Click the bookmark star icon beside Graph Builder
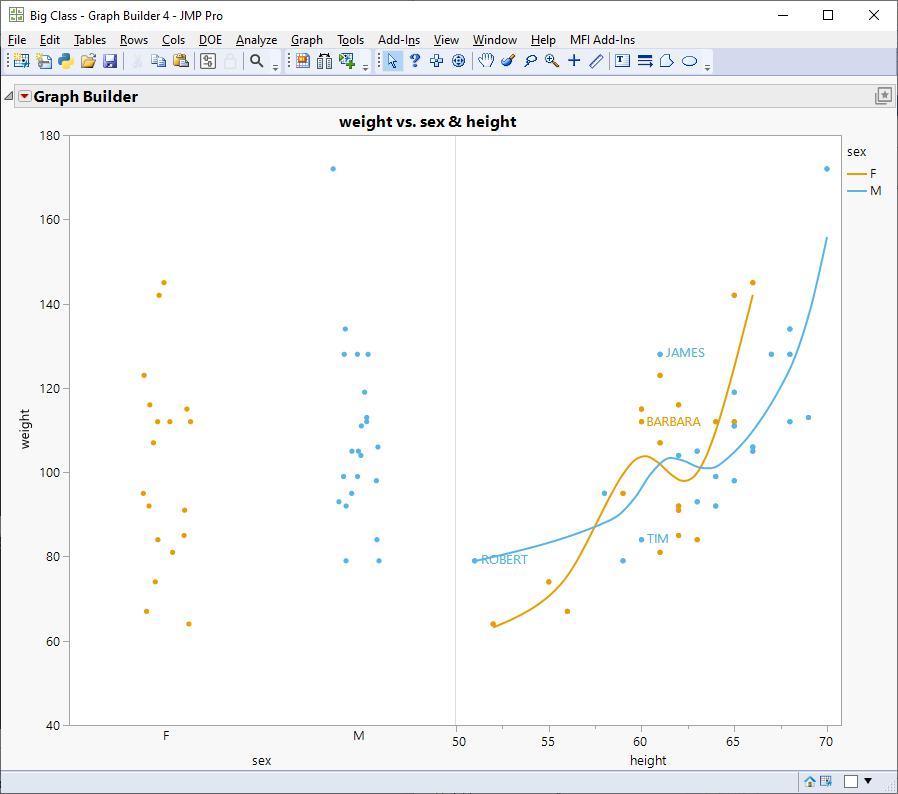Screen dimensions: 898x794 click(883, 96)
